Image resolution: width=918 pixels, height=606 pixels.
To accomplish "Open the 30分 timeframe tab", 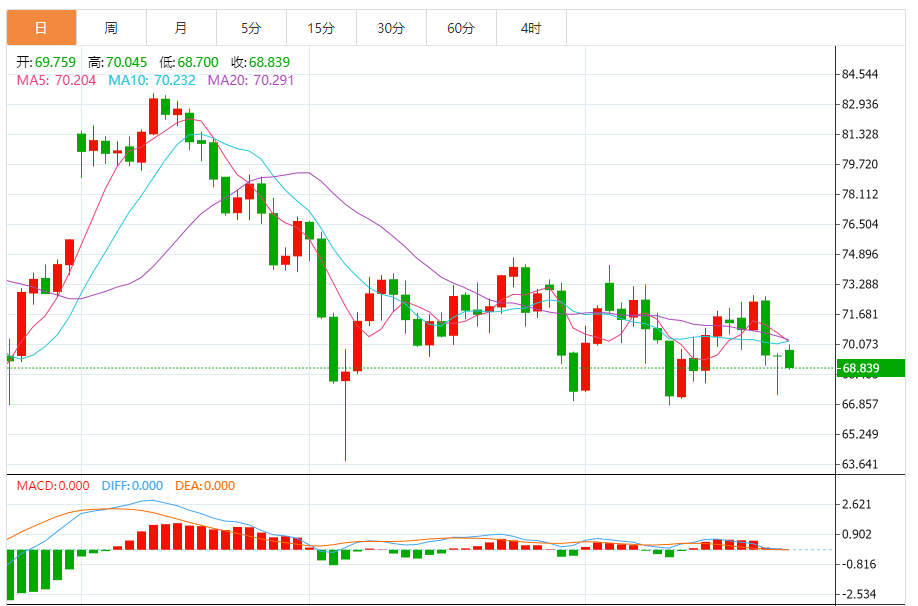I will (x=391, y=28).
